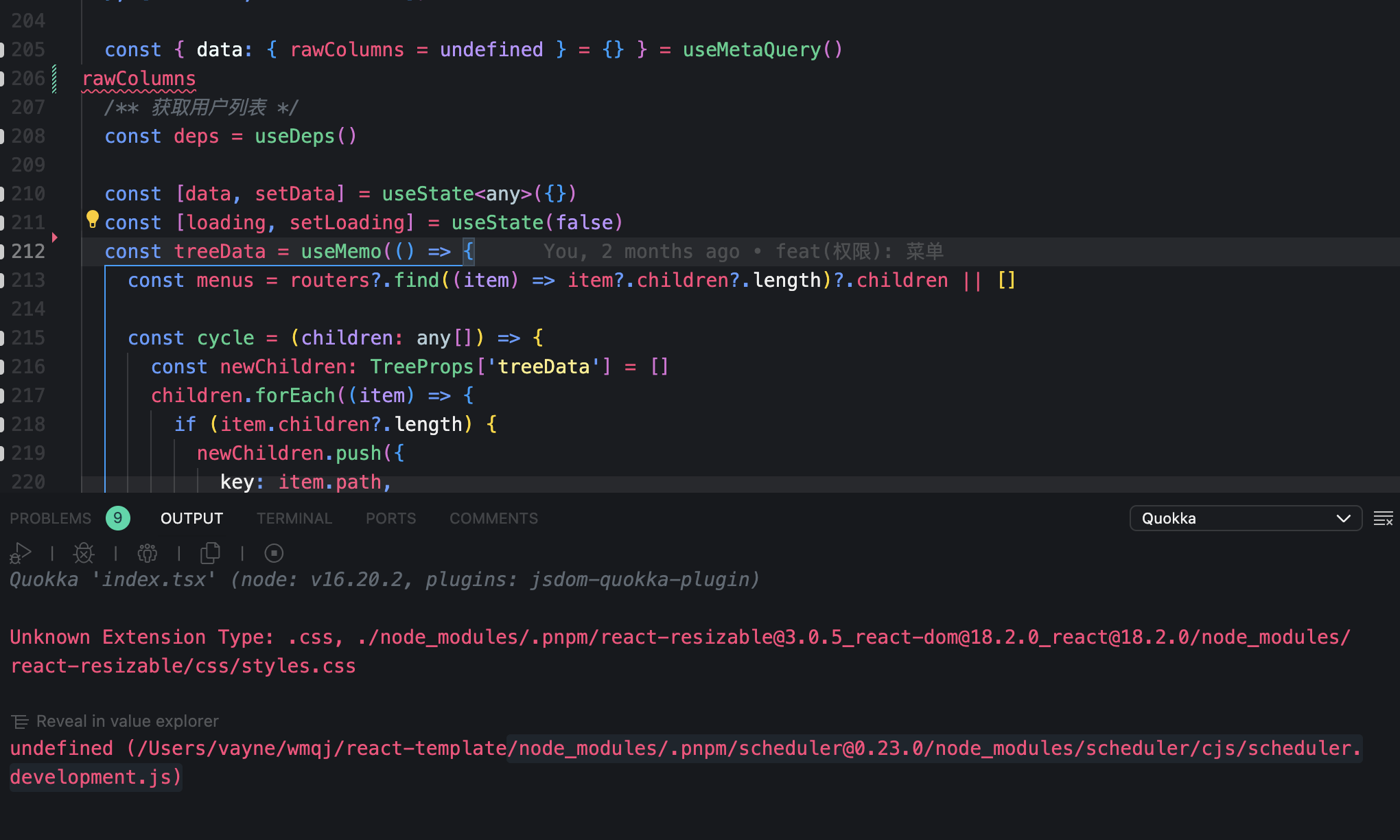Image resolution: width=1400 pixels, height=840 pixels.
Task: Click the green problems count badge
Action: [117, 518]
